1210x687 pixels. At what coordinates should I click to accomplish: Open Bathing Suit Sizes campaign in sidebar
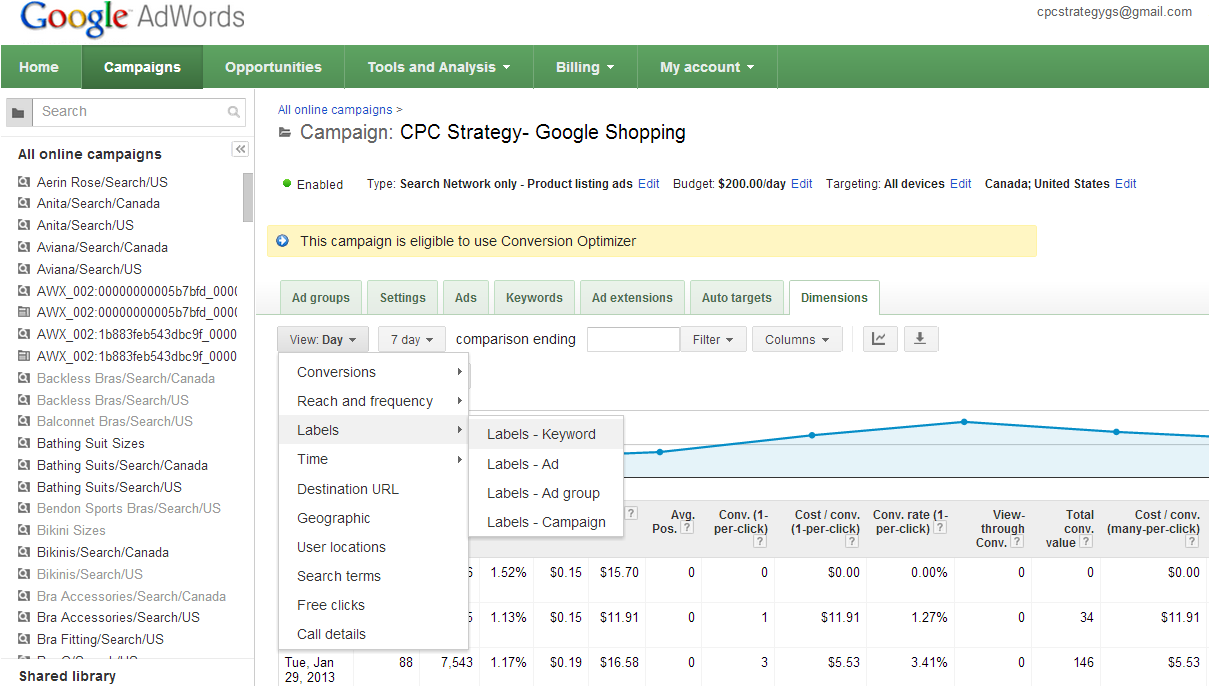90,443
